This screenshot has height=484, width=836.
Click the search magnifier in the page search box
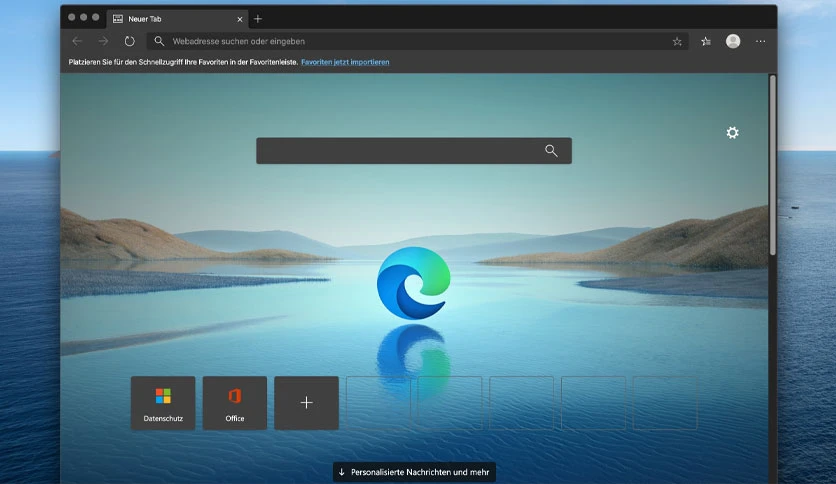[x=551, y=151]
